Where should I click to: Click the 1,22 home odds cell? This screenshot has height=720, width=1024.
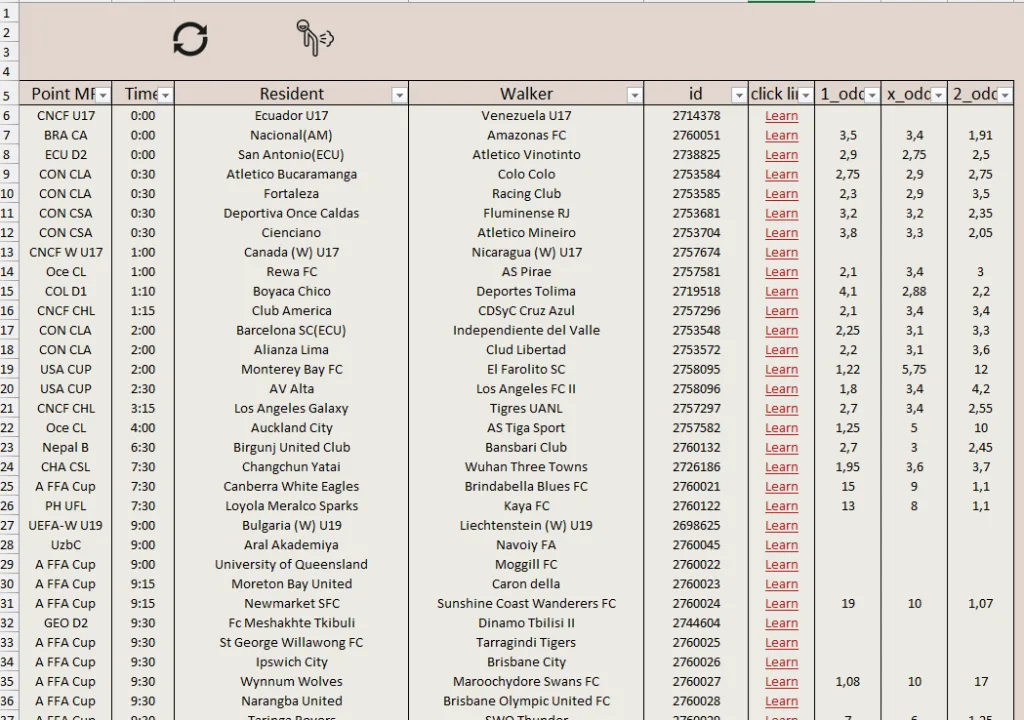pyautogui.click(x=848, y=369)
